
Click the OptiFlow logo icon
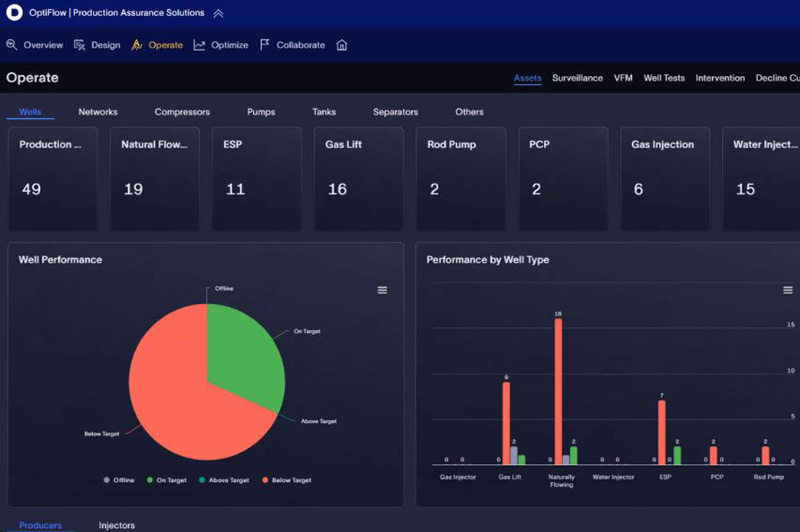[x=14, y=12]
